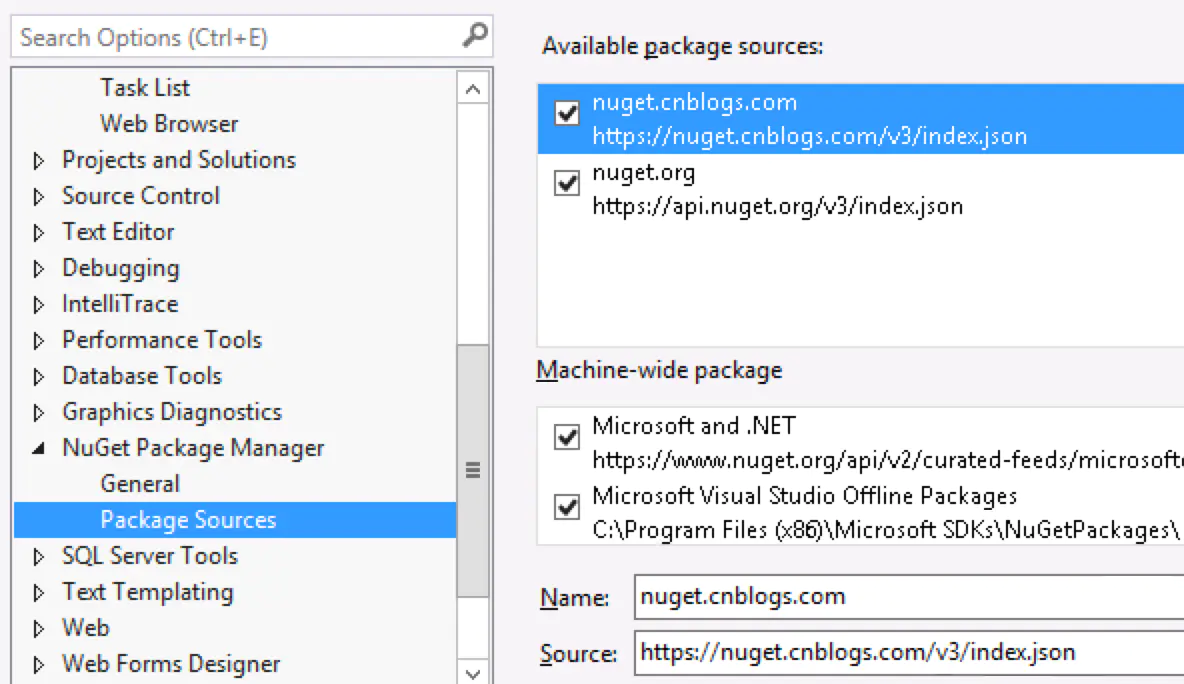The height and width of the screenshot is (684, 1184).
Task: Click the options tree scrollbar thumb
Action: [473, 471]
